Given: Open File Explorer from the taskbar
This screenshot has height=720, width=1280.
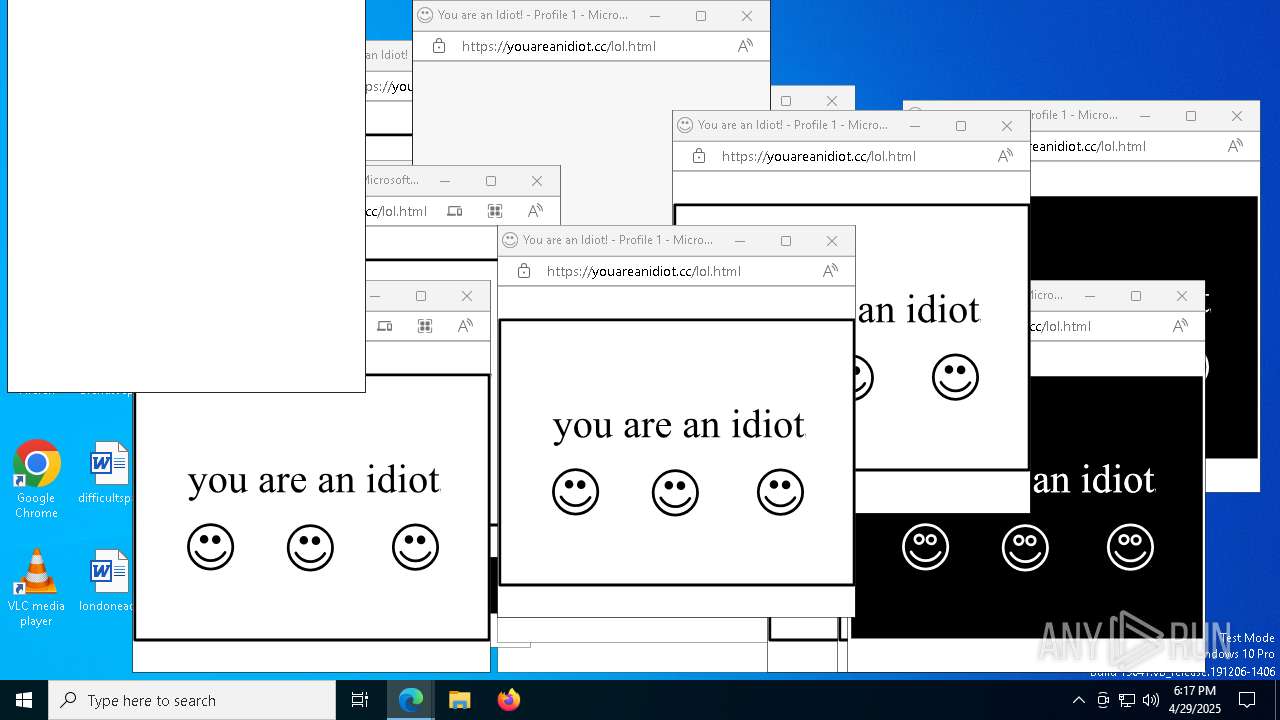Looking at the screenshot, I should 460,700.
